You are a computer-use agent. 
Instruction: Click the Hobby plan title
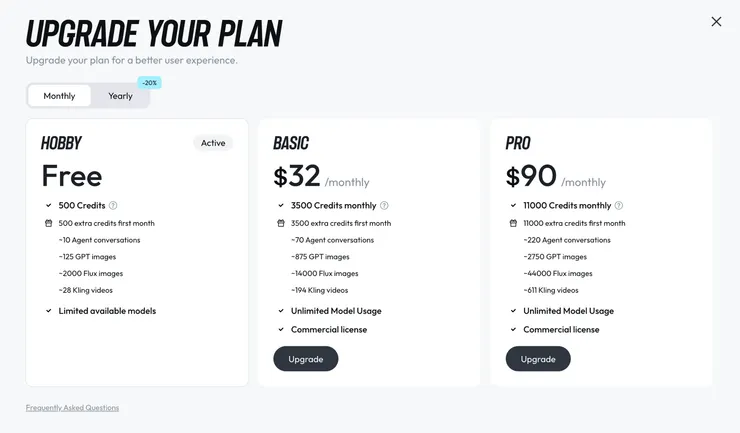coord(62,143)
